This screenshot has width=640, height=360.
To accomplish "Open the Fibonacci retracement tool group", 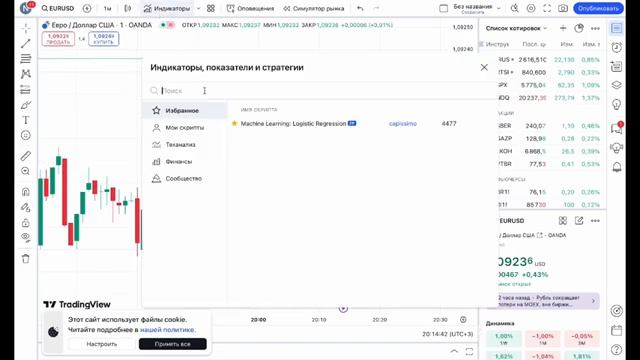I will tap(26, 58).
